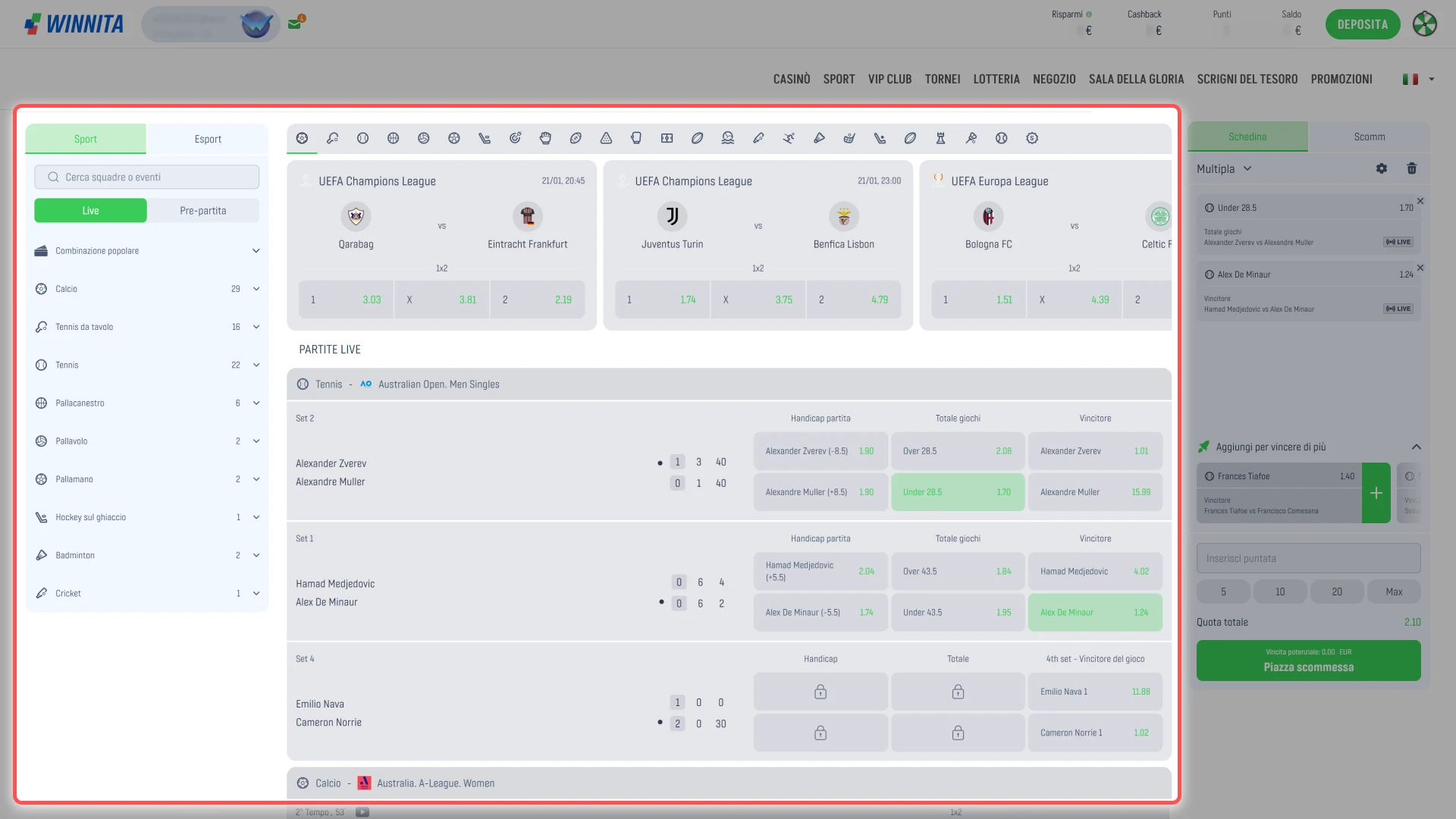Image resolution: width=1456 pixels, height=819 pixels.
Task: Click the Inserisci puntata stake field
Action: (x=1308, y=559)
